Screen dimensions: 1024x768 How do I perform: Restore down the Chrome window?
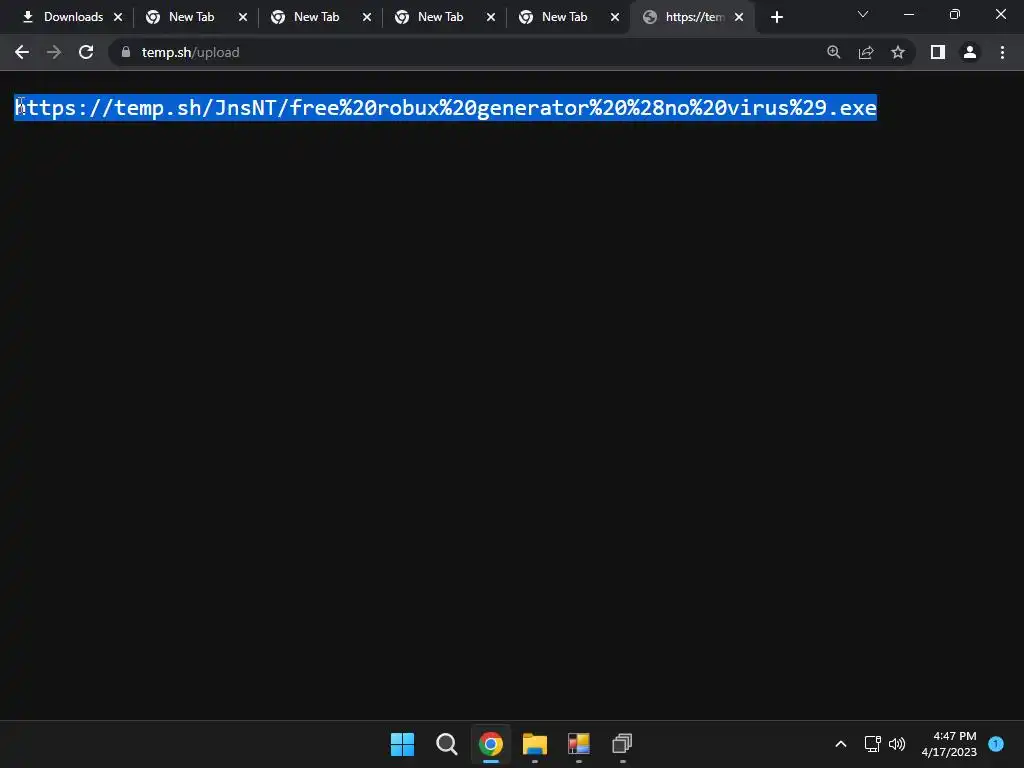coord(955,14)
